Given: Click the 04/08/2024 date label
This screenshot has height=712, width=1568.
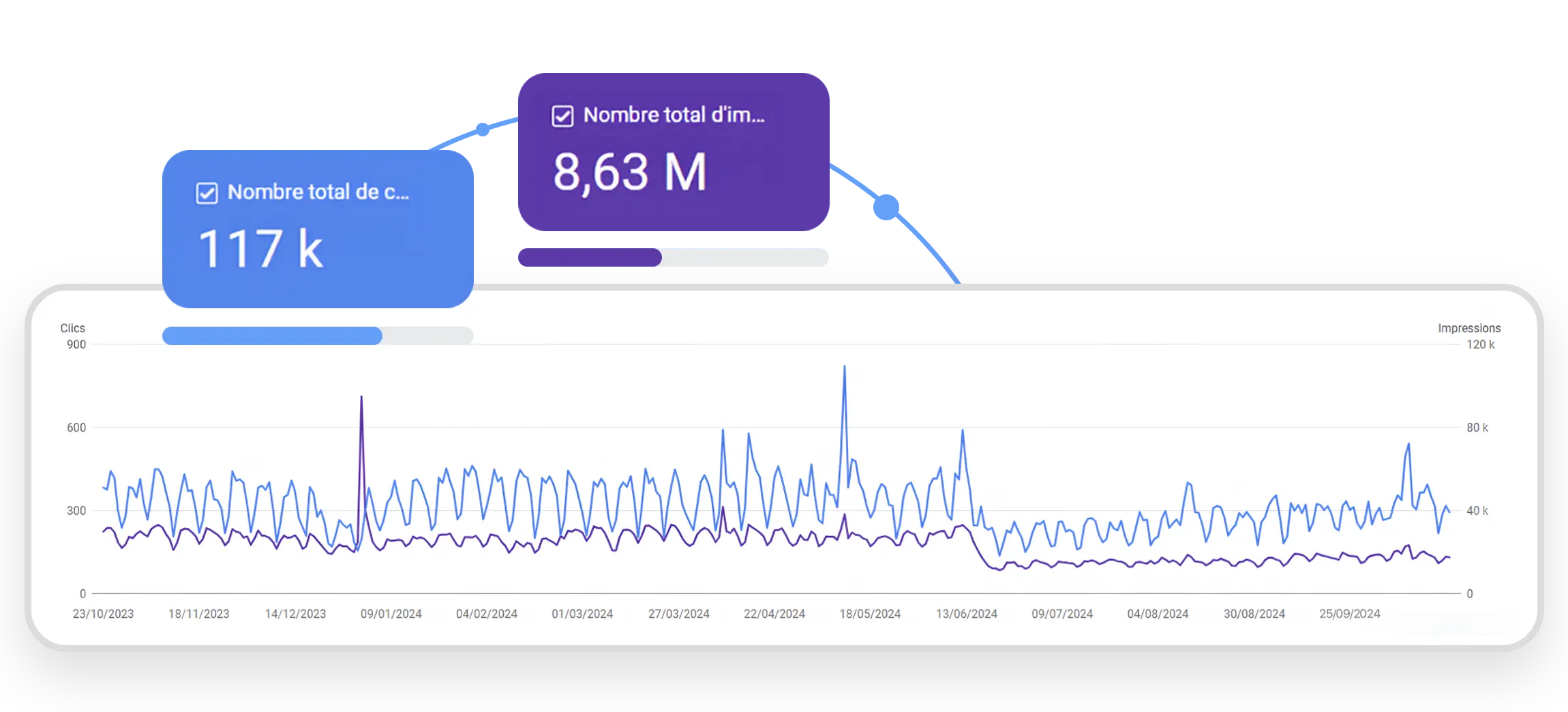Looking at the screenshot, I should [1158, 614].
